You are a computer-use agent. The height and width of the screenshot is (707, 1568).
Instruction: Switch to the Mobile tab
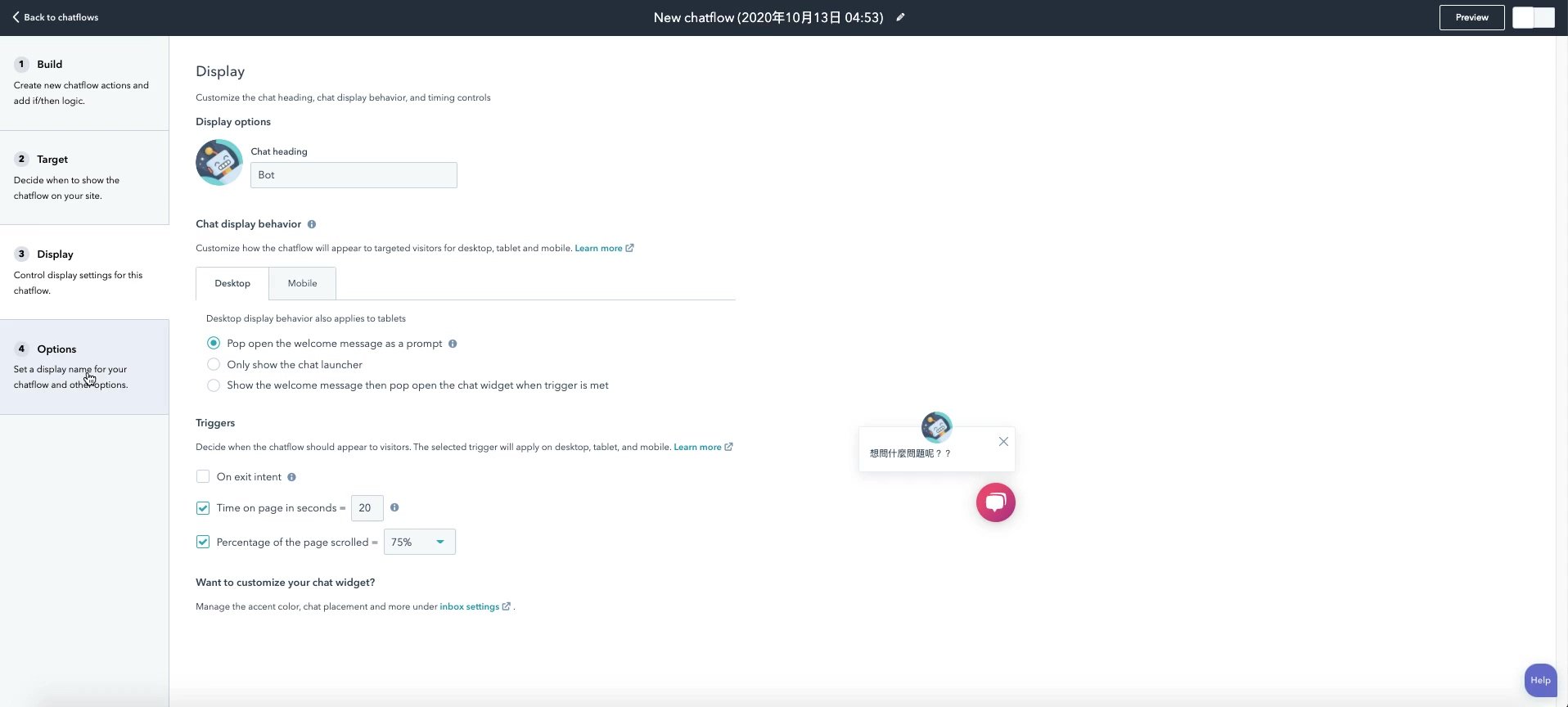click(x=302, y=283)
